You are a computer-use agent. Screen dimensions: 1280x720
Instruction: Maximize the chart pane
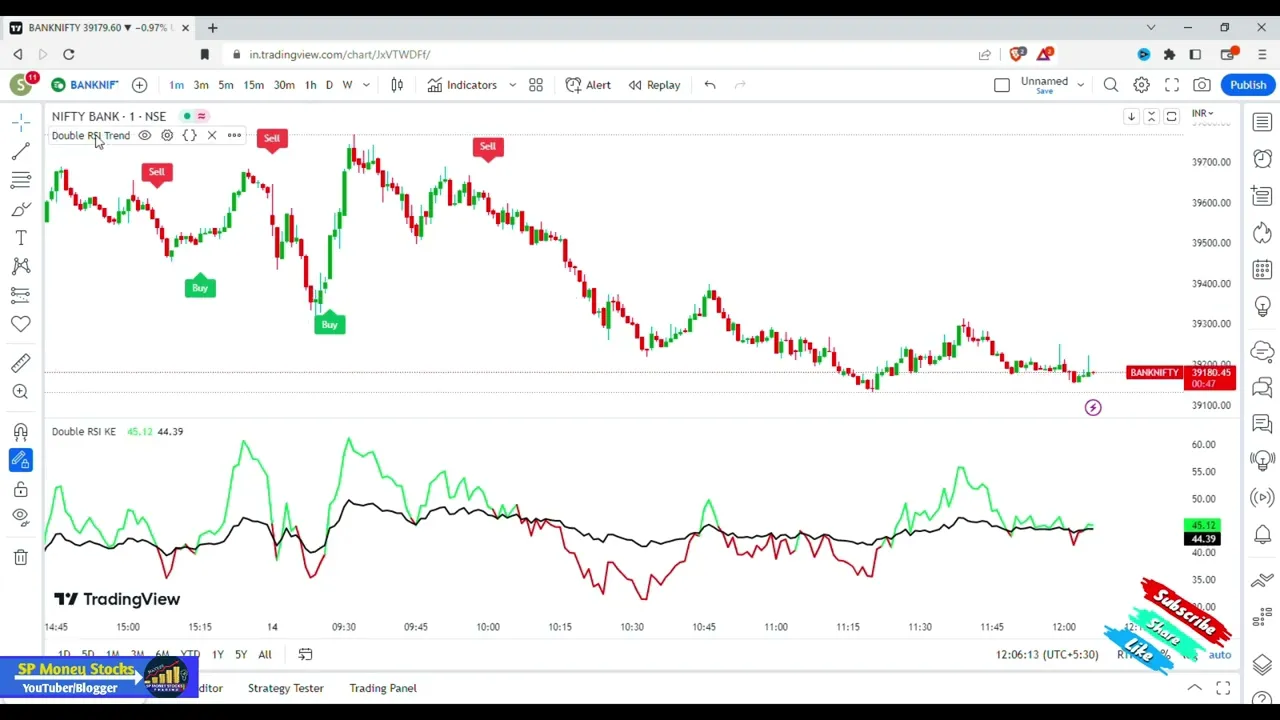click(1172, 117)
